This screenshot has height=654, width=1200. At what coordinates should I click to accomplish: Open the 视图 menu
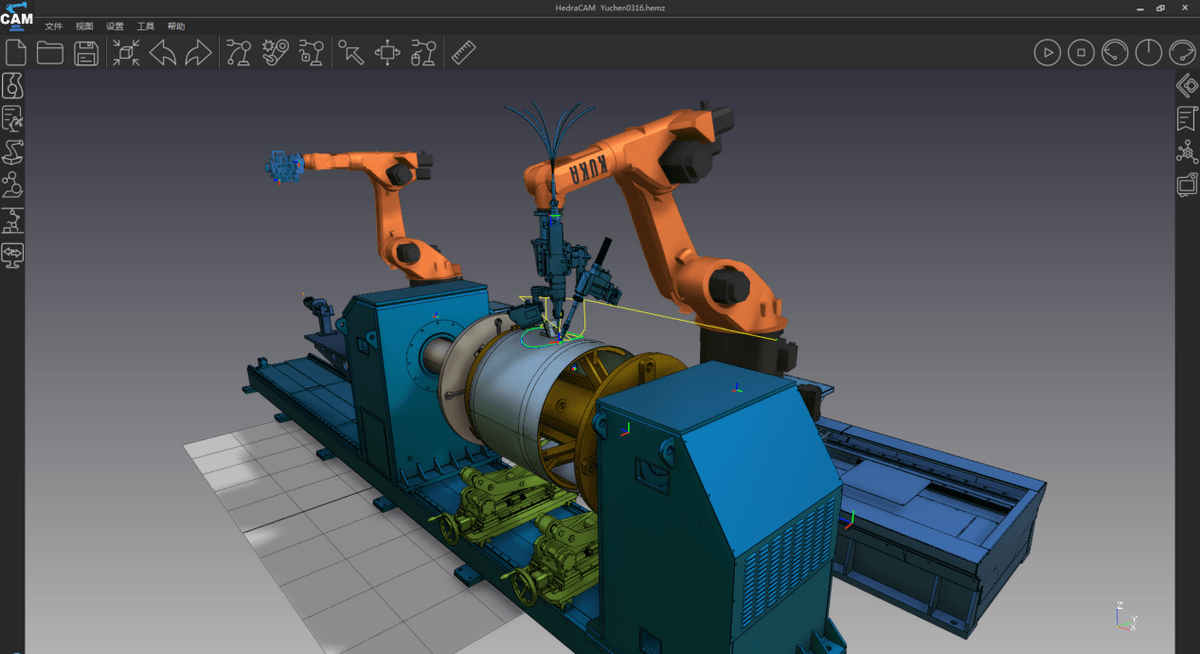pyautogui.click(x=84, y=26)
